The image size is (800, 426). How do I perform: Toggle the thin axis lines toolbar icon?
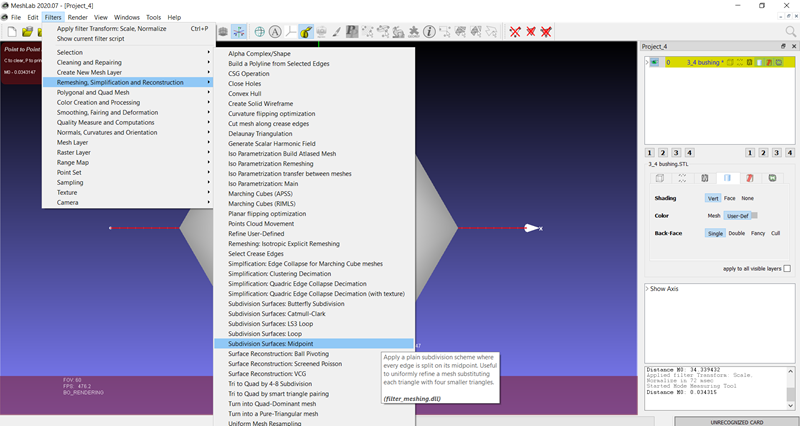point(290,32)
